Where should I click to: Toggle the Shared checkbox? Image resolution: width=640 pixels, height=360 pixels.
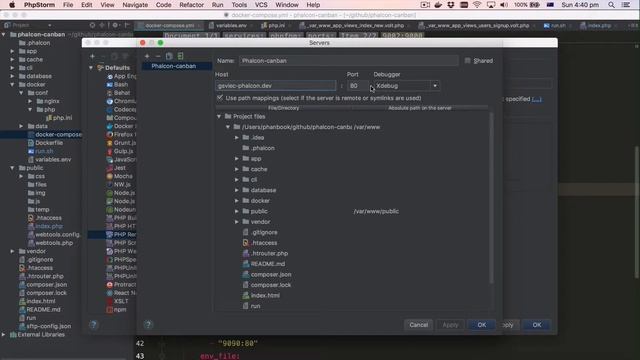[x=468, y=60]
